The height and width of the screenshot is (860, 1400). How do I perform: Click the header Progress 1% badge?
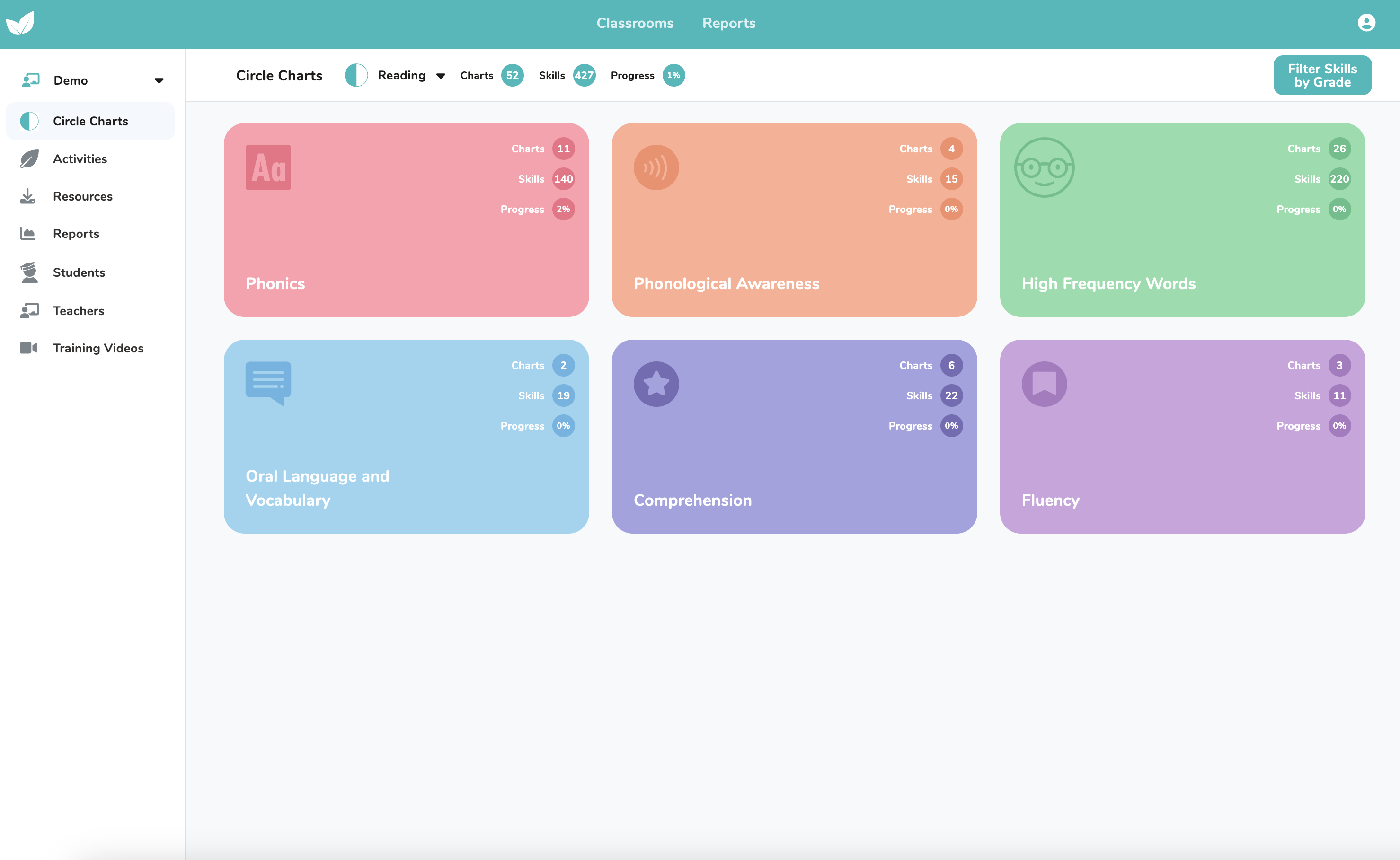(x=673, y=75)
